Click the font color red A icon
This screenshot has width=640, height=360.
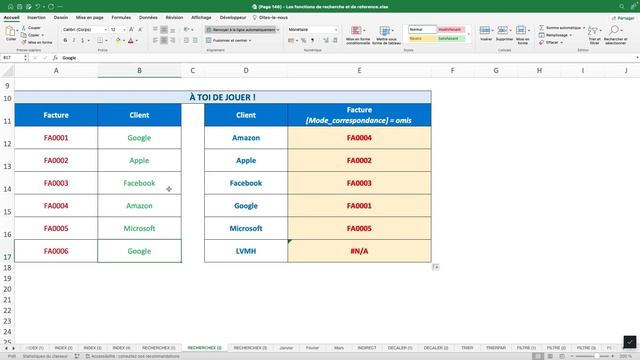click(131, 40)
